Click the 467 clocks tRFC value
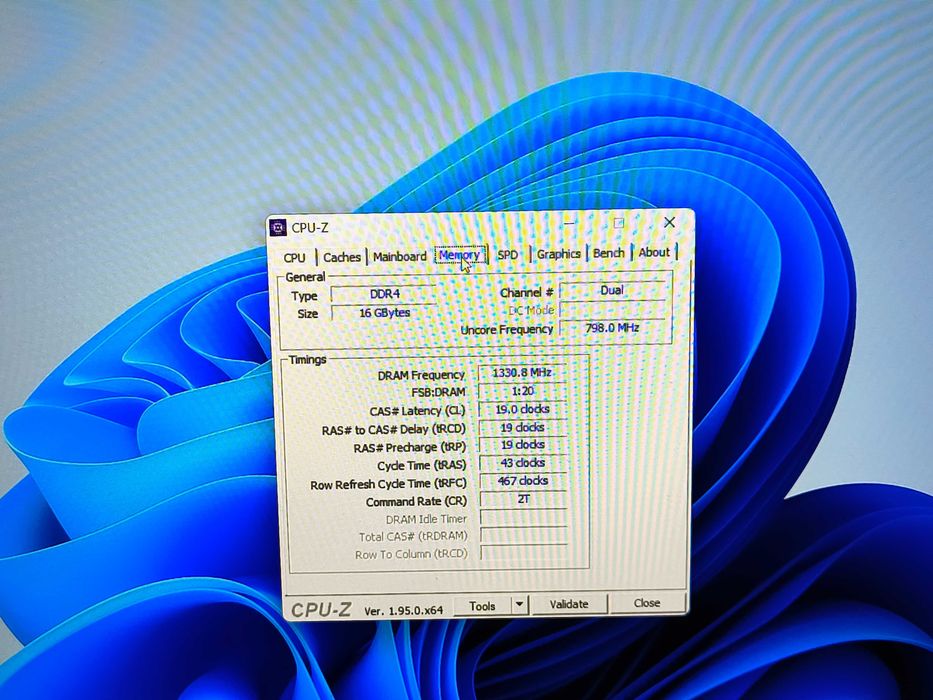This screenshot has height=700, width=933. click(x=523, y=481)
